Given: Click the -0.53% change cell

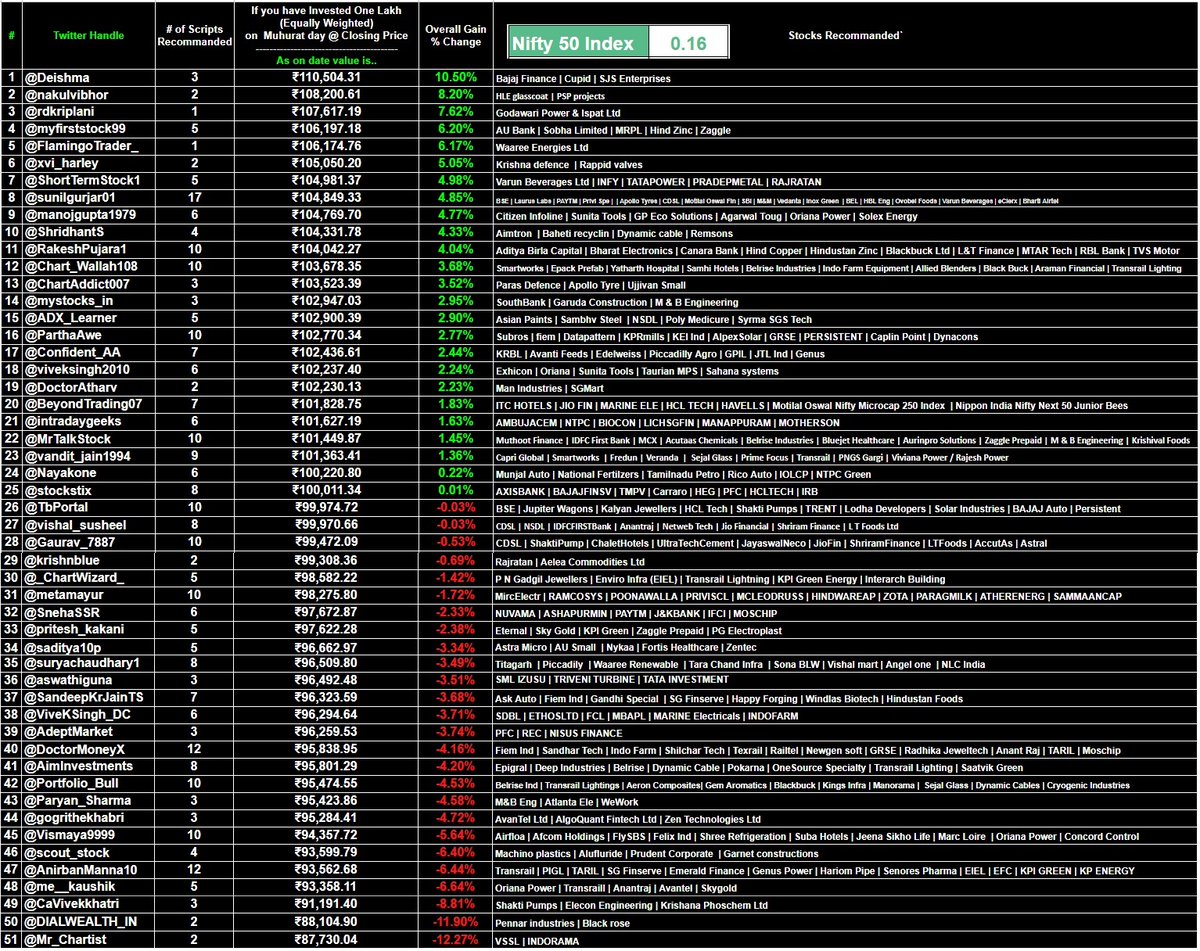Looking at the screenshot, I should coord(456,542).
